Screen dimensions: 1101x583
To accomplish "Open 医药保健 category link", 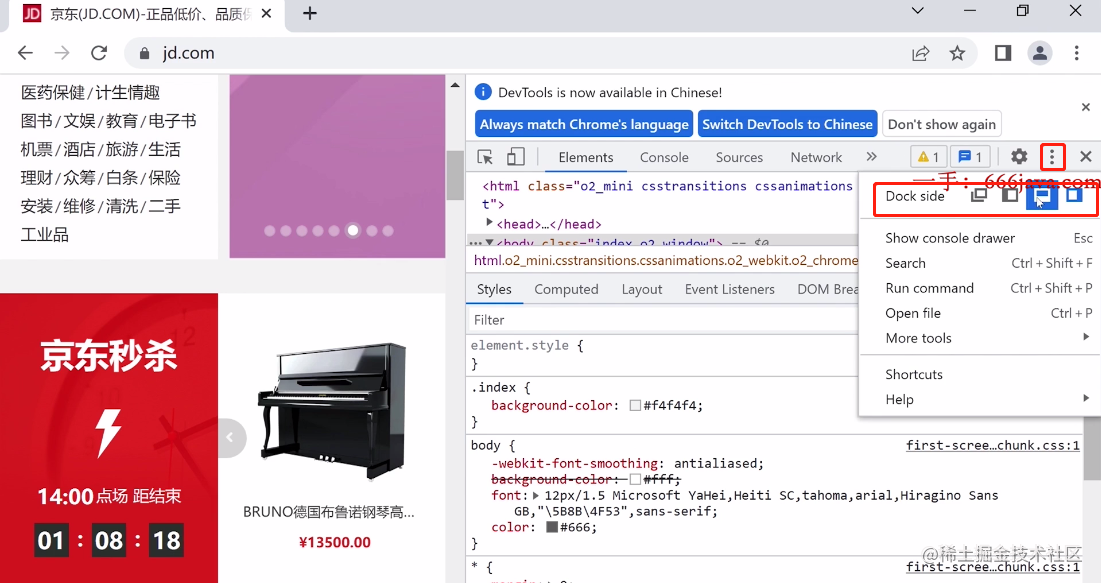I will [x=53, y=93].
